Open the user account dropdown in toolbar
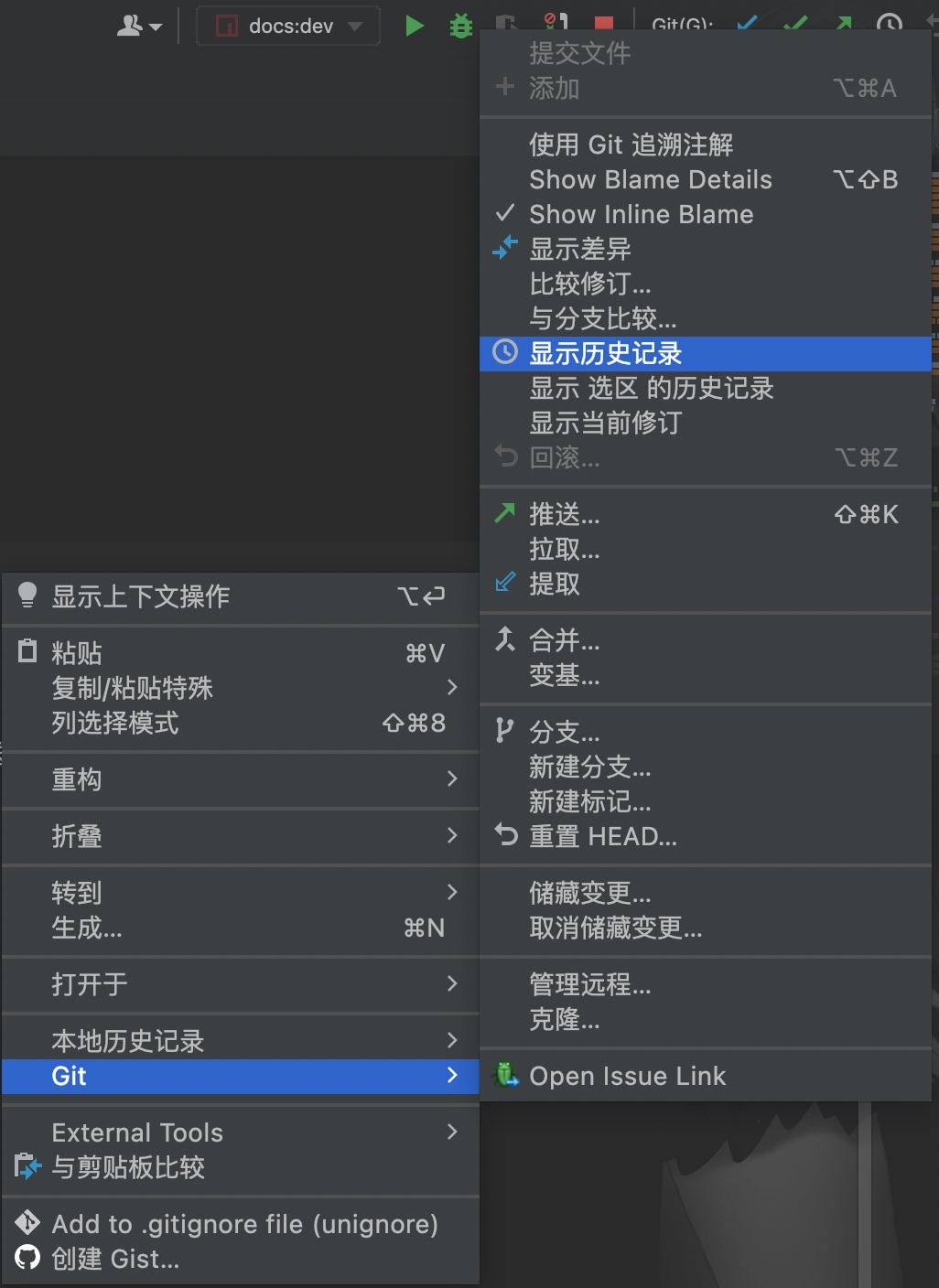Screen dimensions: 939x1288 tap(139, 26)
